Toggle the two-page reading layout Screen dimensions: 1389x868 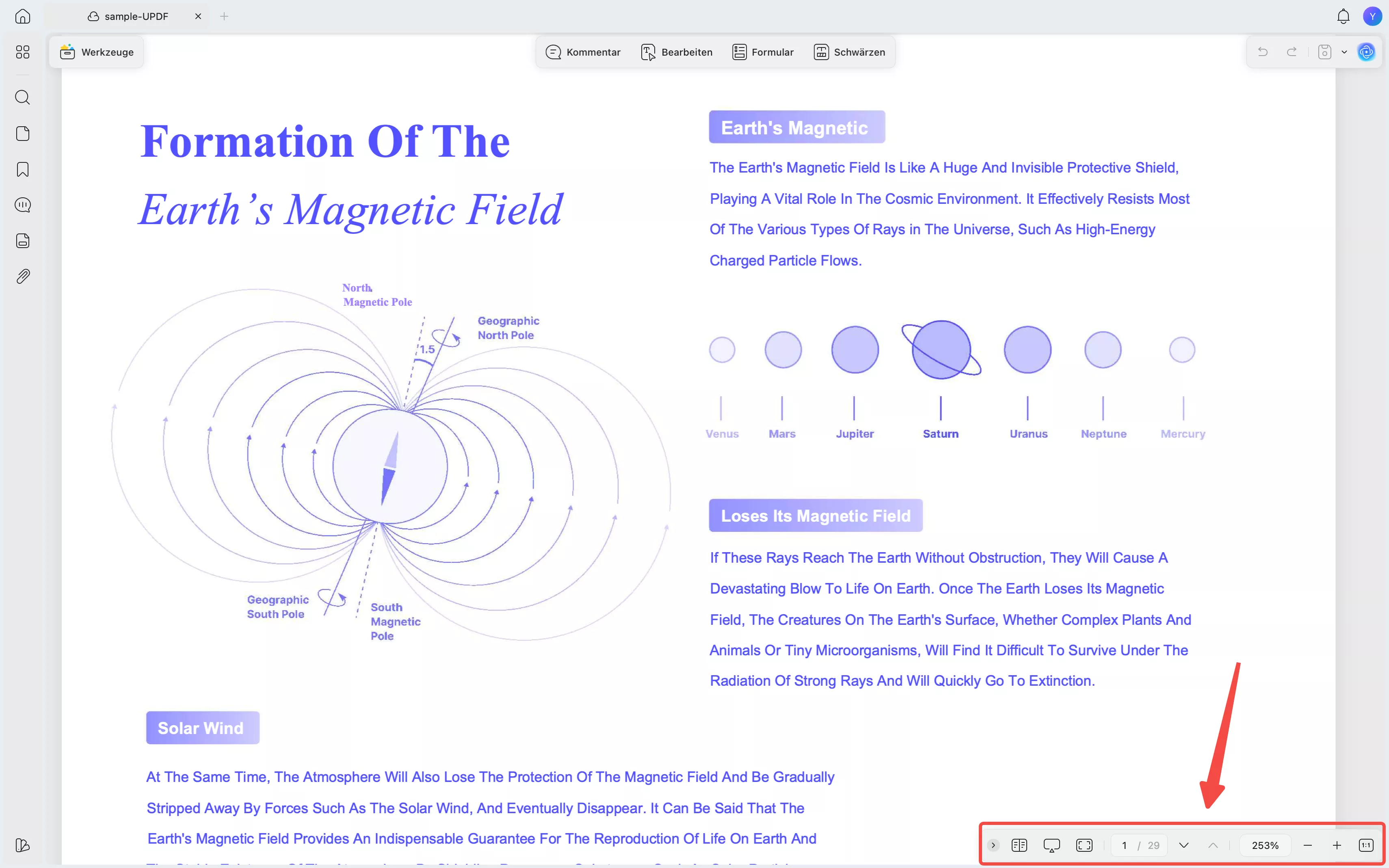1019,845
